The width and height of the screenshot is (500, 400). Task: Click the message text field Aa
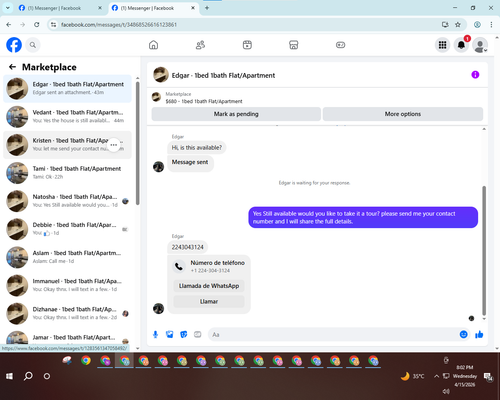(x=333, y=334)
